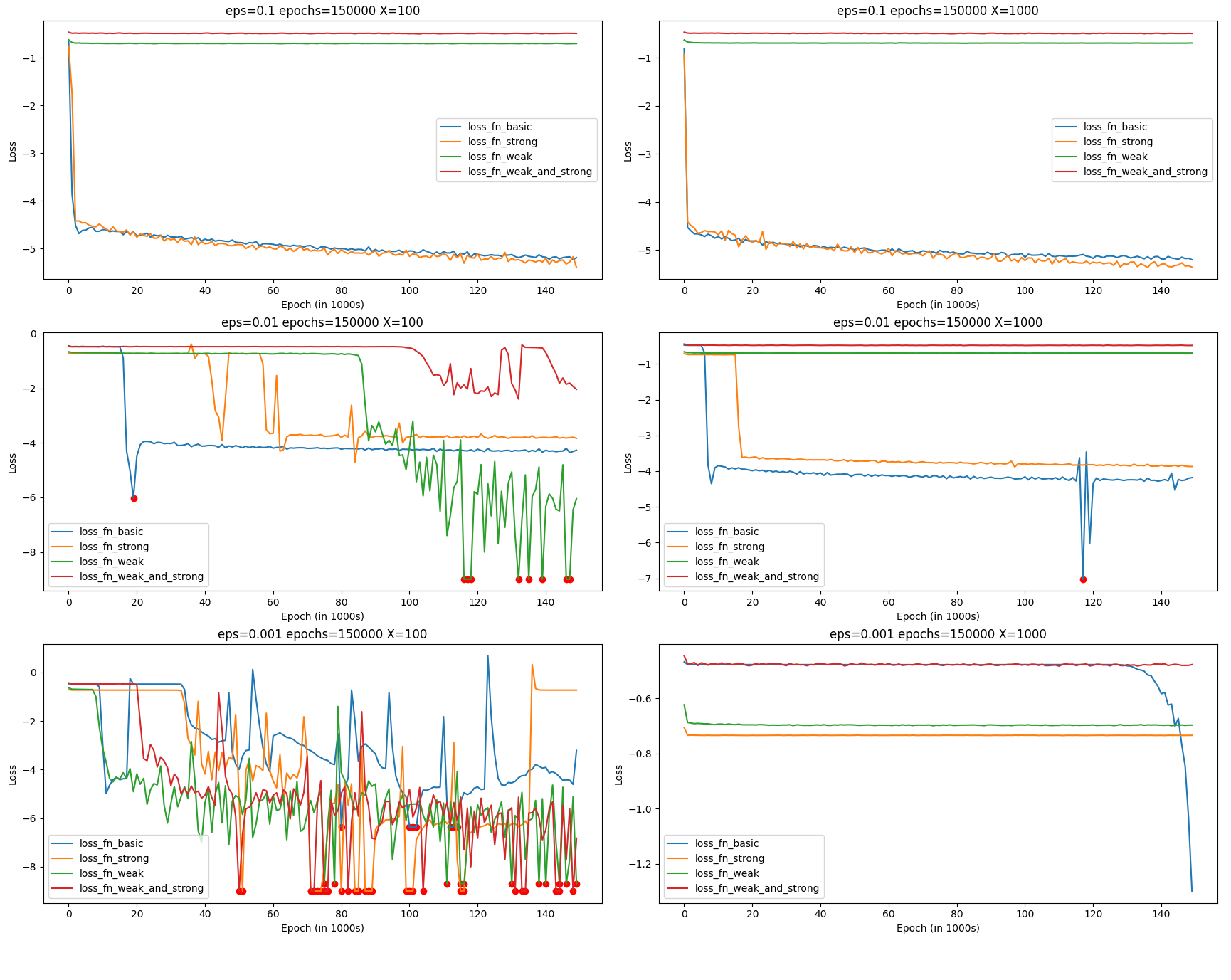Click 'Epoch (in 1000s)' under the eps=0.01 X=1000 plot
Viewport: 1231px width, 980px height.
point(938,616)
